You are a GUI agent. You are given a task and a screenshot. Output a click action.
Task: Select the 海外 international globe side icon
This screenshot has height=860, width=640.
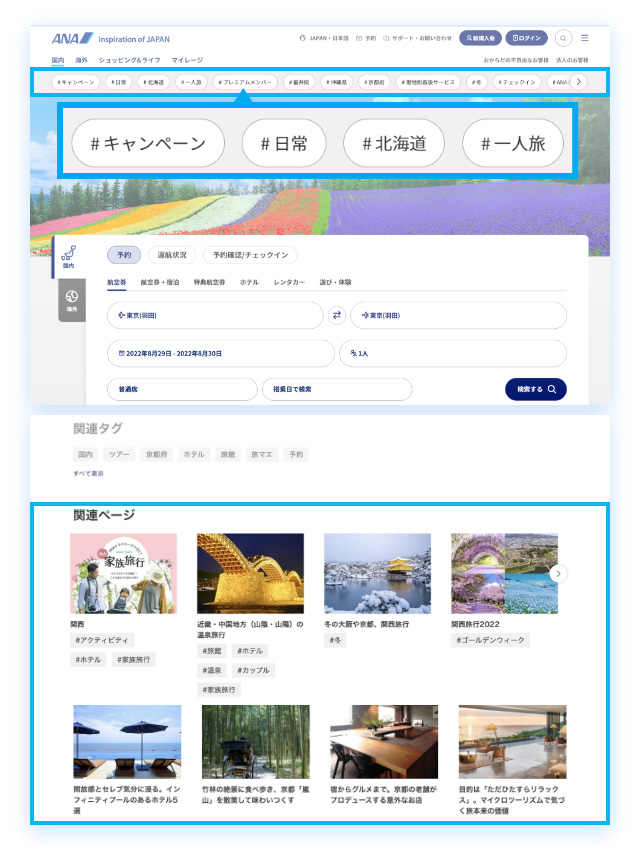click(x=71, y=300)
